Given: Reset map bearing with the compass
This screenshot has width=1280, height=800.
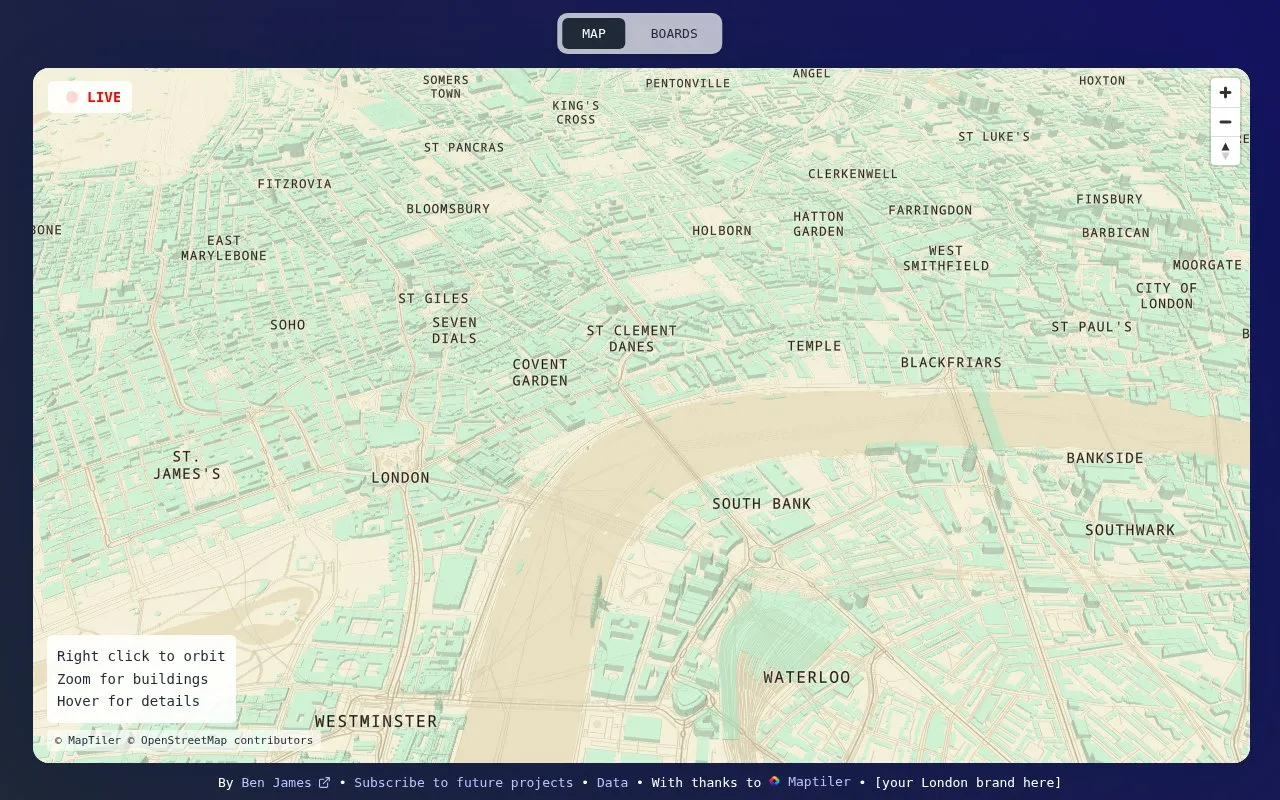Looking at the screenshot, I should (1225, 151).
